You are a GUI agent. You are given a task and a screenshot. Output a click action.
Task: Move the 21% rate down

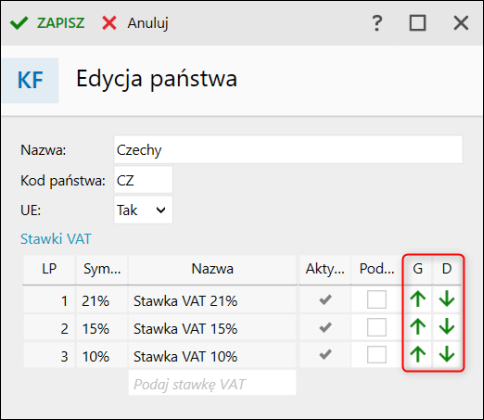pyautogui.click(x=447, y=300)
